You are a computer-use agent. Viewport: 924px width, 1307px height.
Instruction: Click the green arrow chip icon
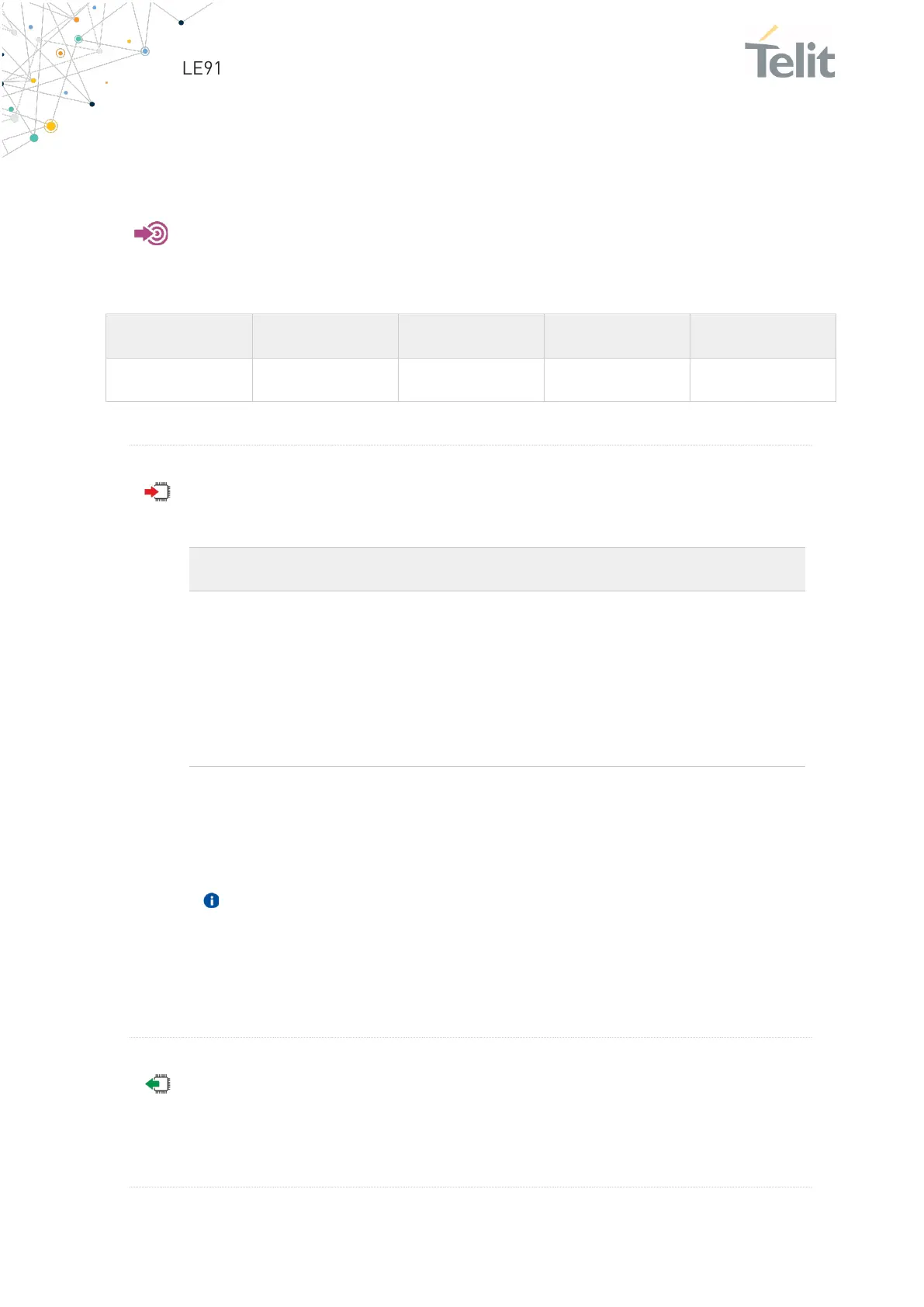pos(157,1084)
